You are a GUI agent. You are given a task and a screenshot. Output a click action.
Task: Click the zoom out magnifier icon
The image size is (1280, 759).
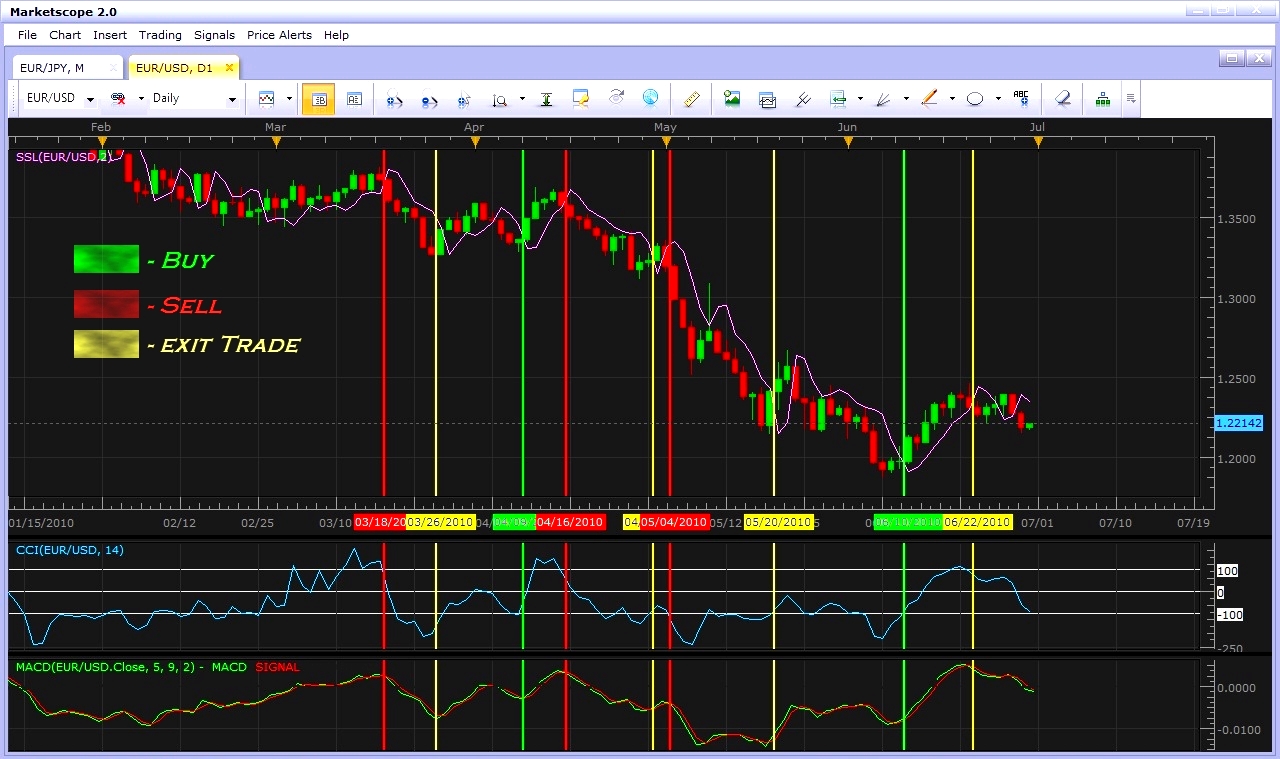(x=429, y=99)
